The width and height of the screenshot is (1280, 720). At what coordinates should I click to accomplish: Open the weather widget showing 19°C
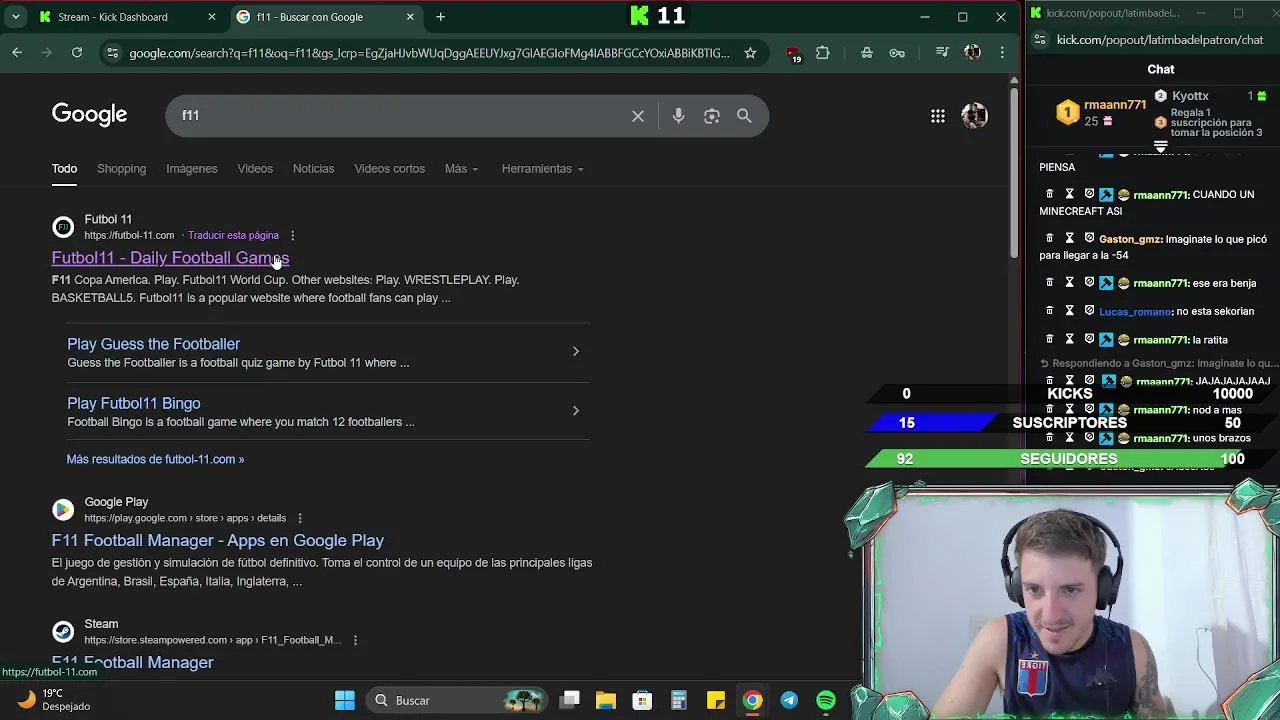[x=55, y=699]
